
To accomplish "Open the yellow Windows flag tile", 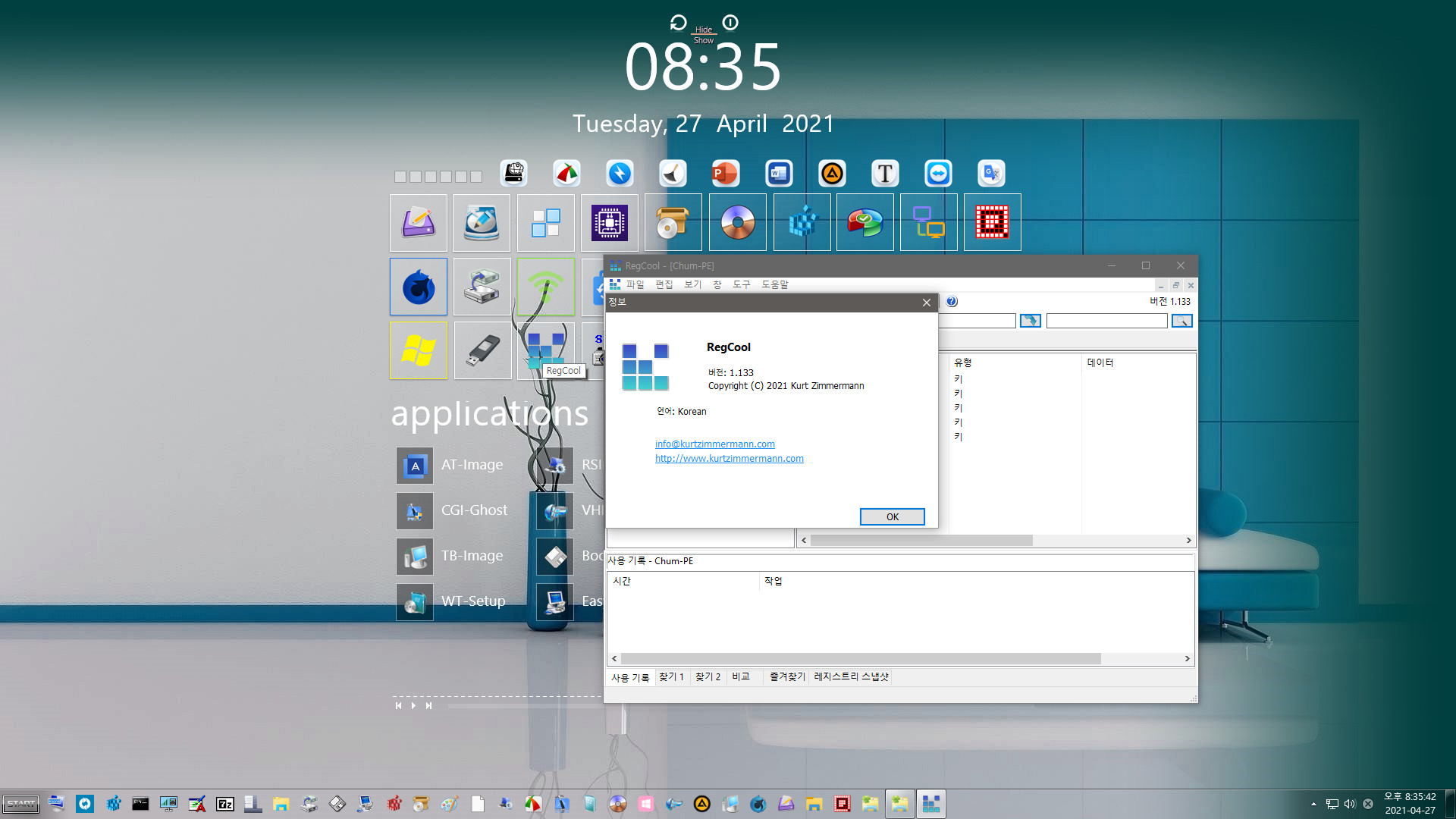I will tap(419, 350).
